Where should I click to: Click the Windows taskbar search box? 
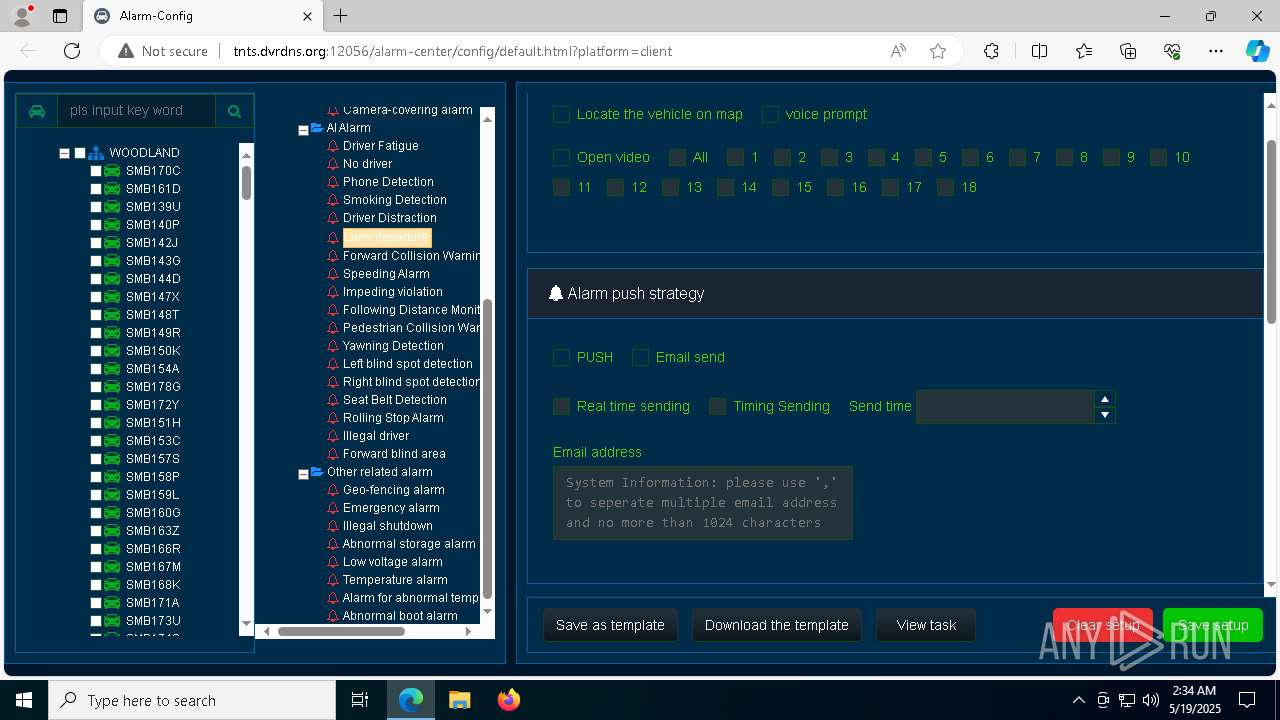tap(192, 700)
